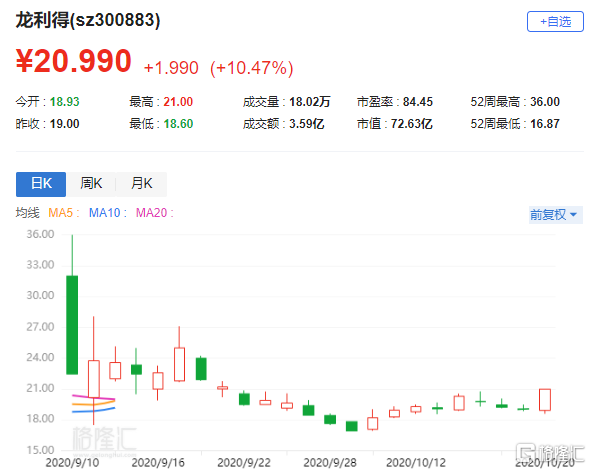Click the 今开 value 18.93
The width and height of the screenshot is (591, 470).
(x=64, y=102)
